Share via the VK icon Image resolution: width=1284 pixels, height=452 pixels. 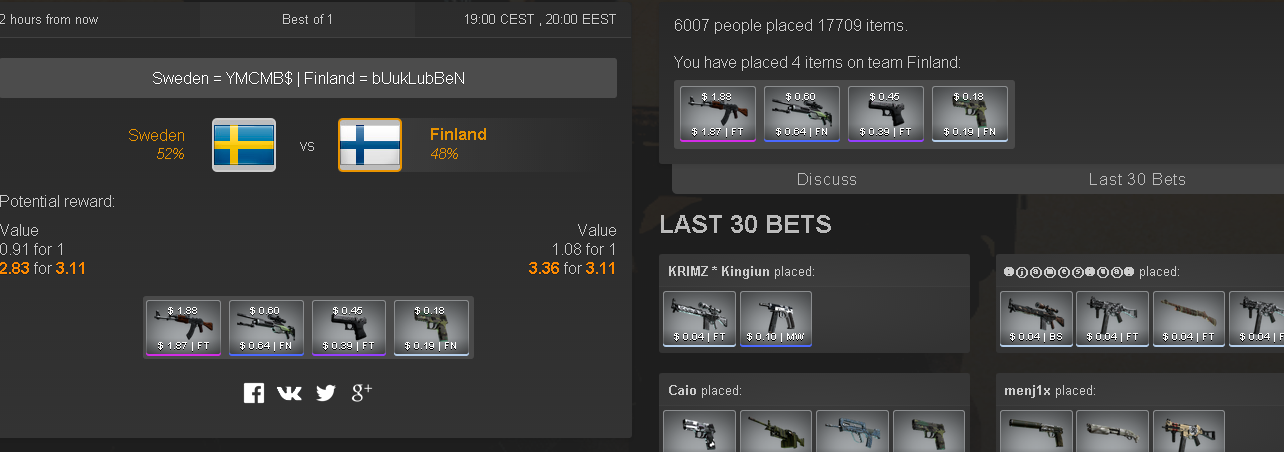pos(289,393)
